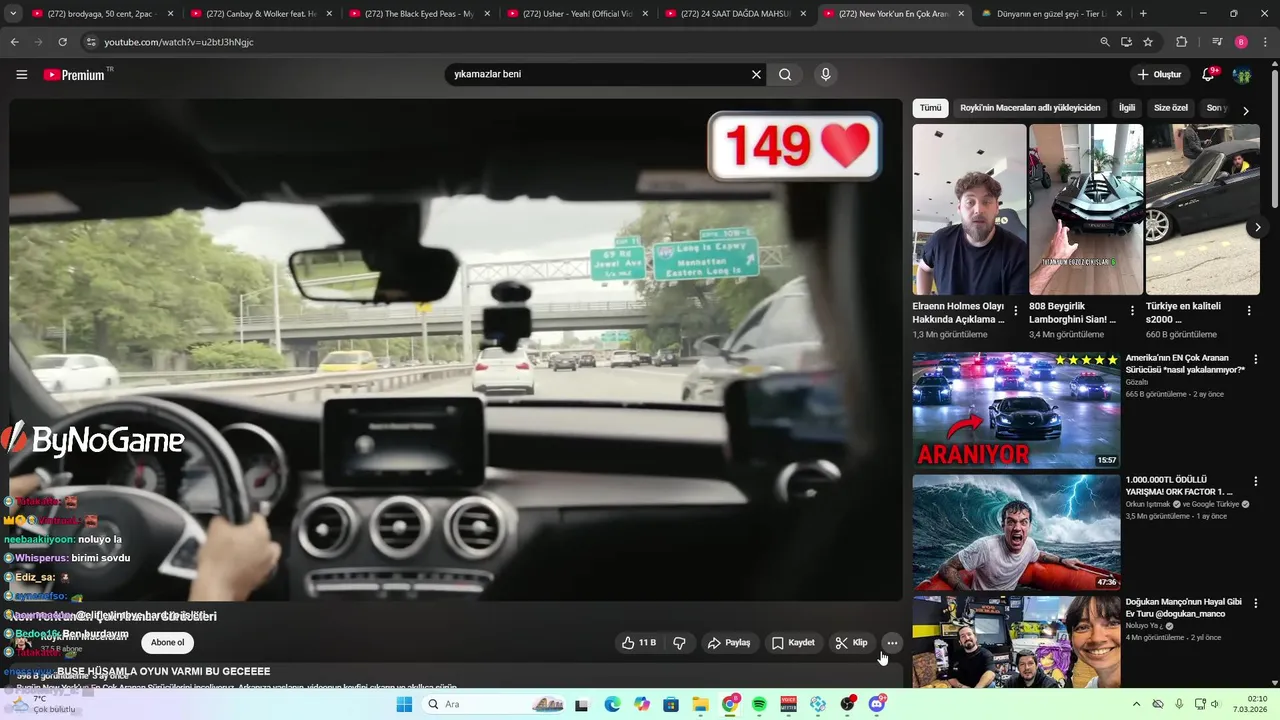Open the Windows Start menu
1280x720 pixels.
404,704
